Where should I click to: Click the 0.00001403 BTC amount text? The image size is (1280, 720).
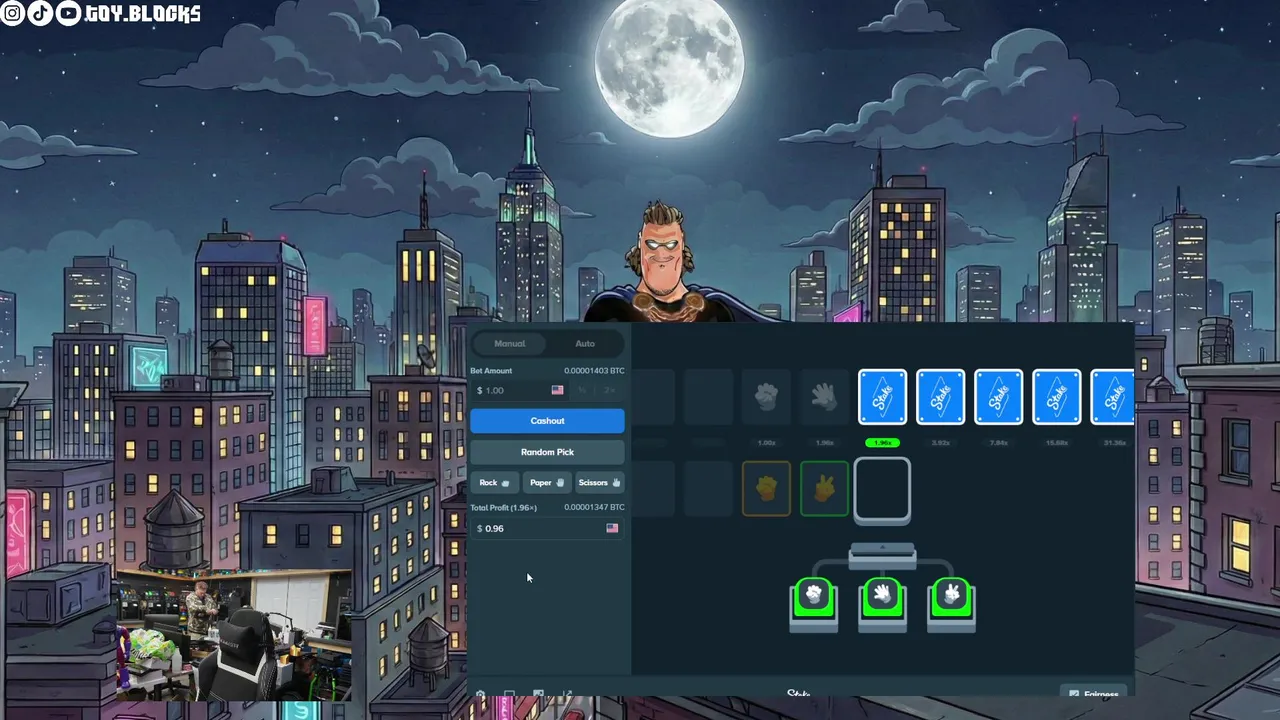tap(594, 371)
